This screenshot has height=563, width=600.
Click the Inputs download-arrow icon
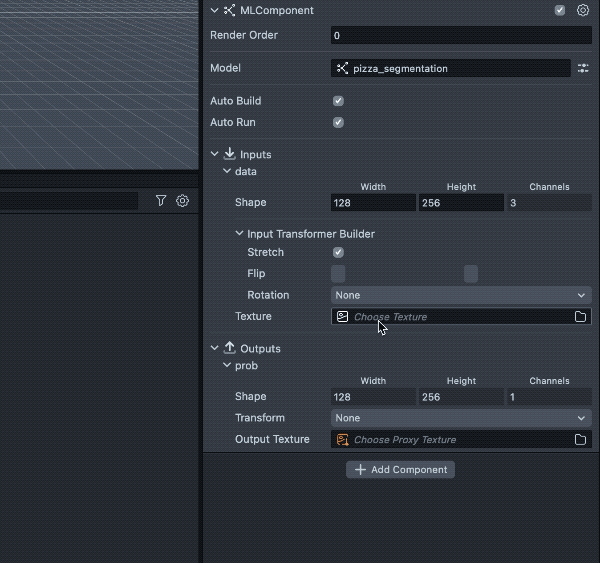(229, 154)
